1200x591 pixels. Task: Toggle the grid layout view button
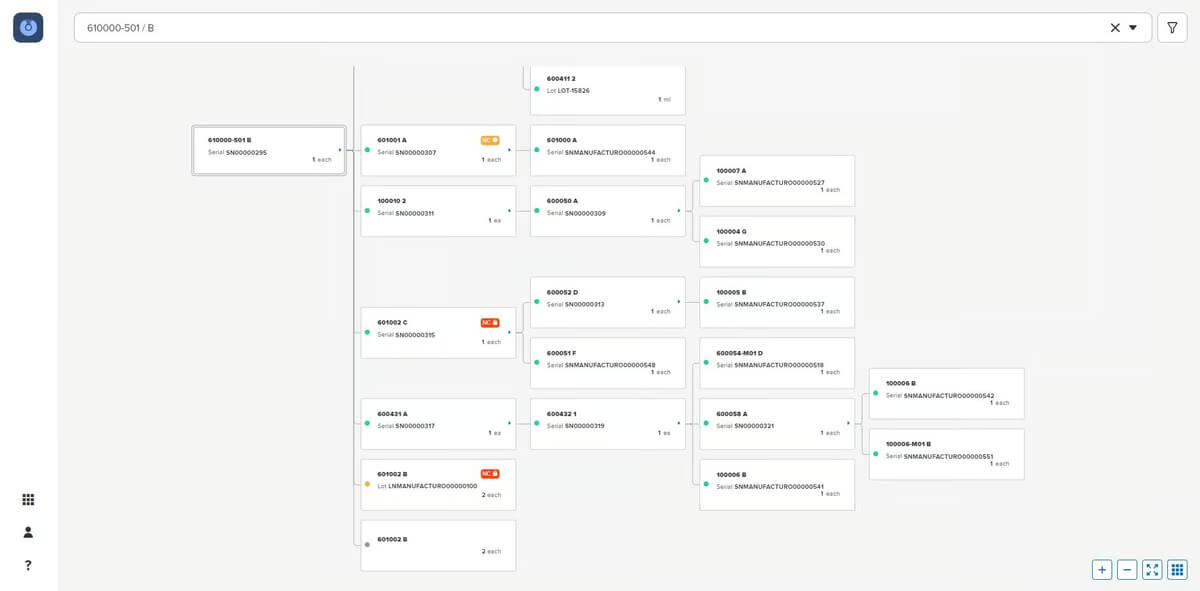pos(1177,569)
